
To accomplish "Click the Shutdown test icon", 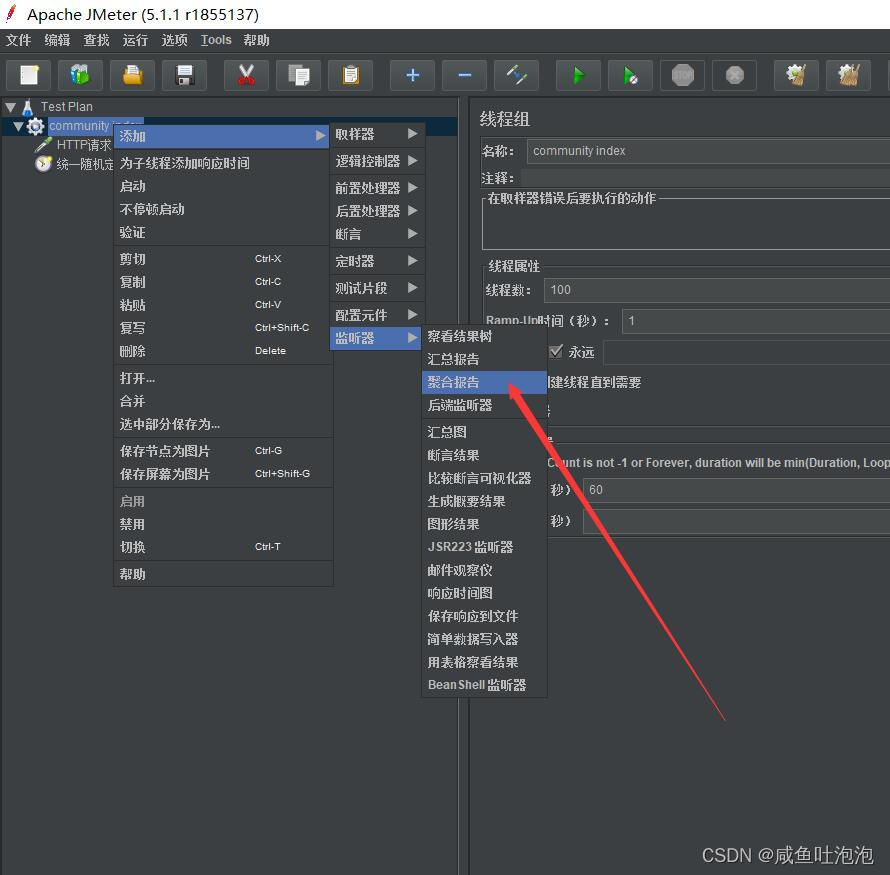I will [734, 75].
